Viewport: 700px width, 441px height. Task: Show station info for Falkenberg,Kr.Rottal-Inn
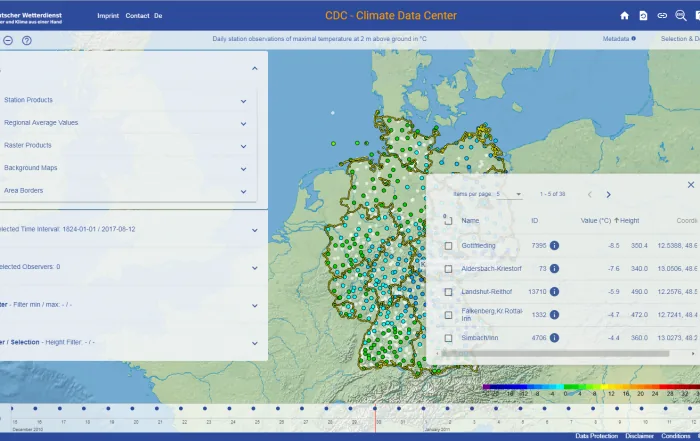tap(554, 315)
